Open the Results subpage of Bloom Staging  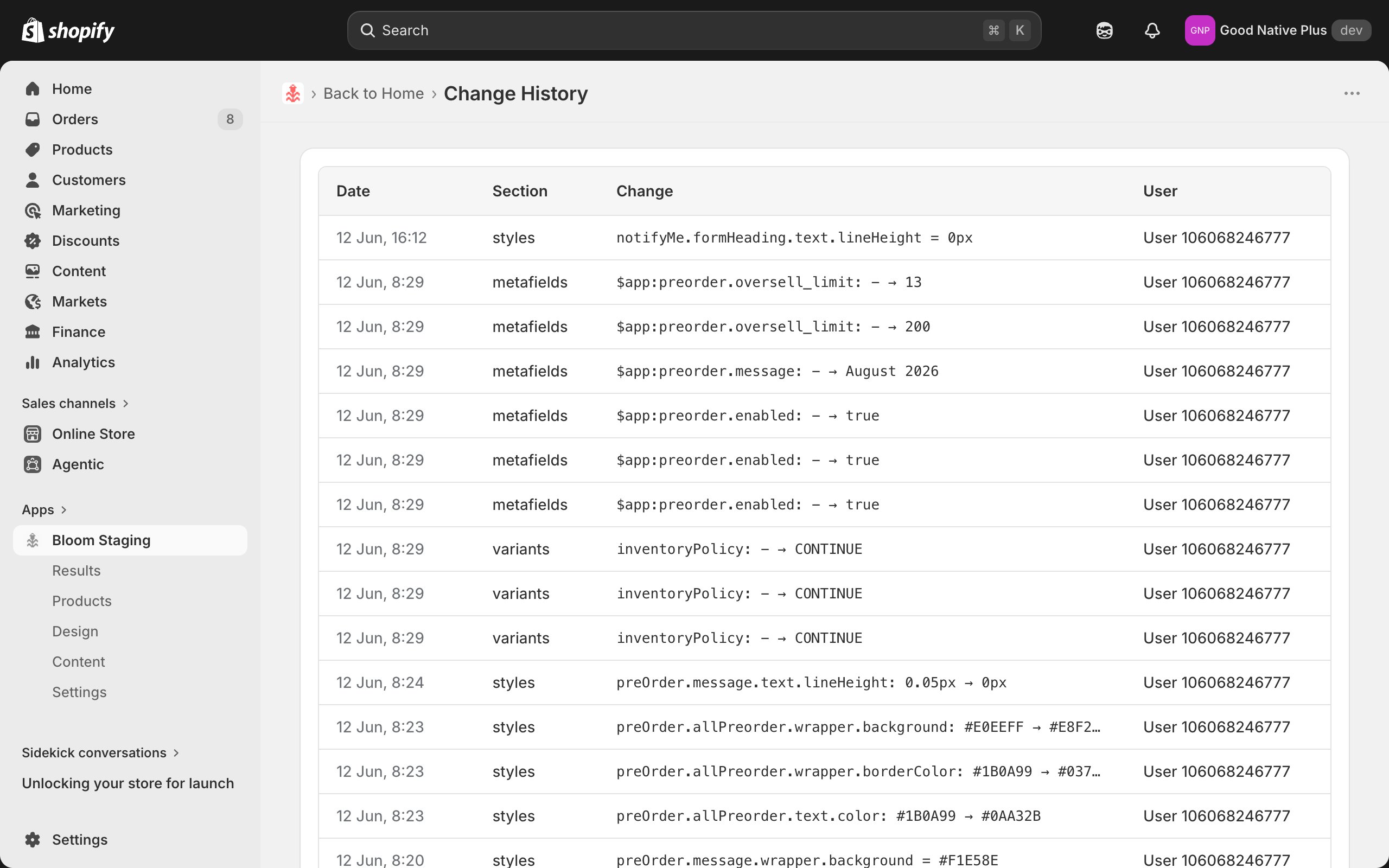tap(77, 571)
